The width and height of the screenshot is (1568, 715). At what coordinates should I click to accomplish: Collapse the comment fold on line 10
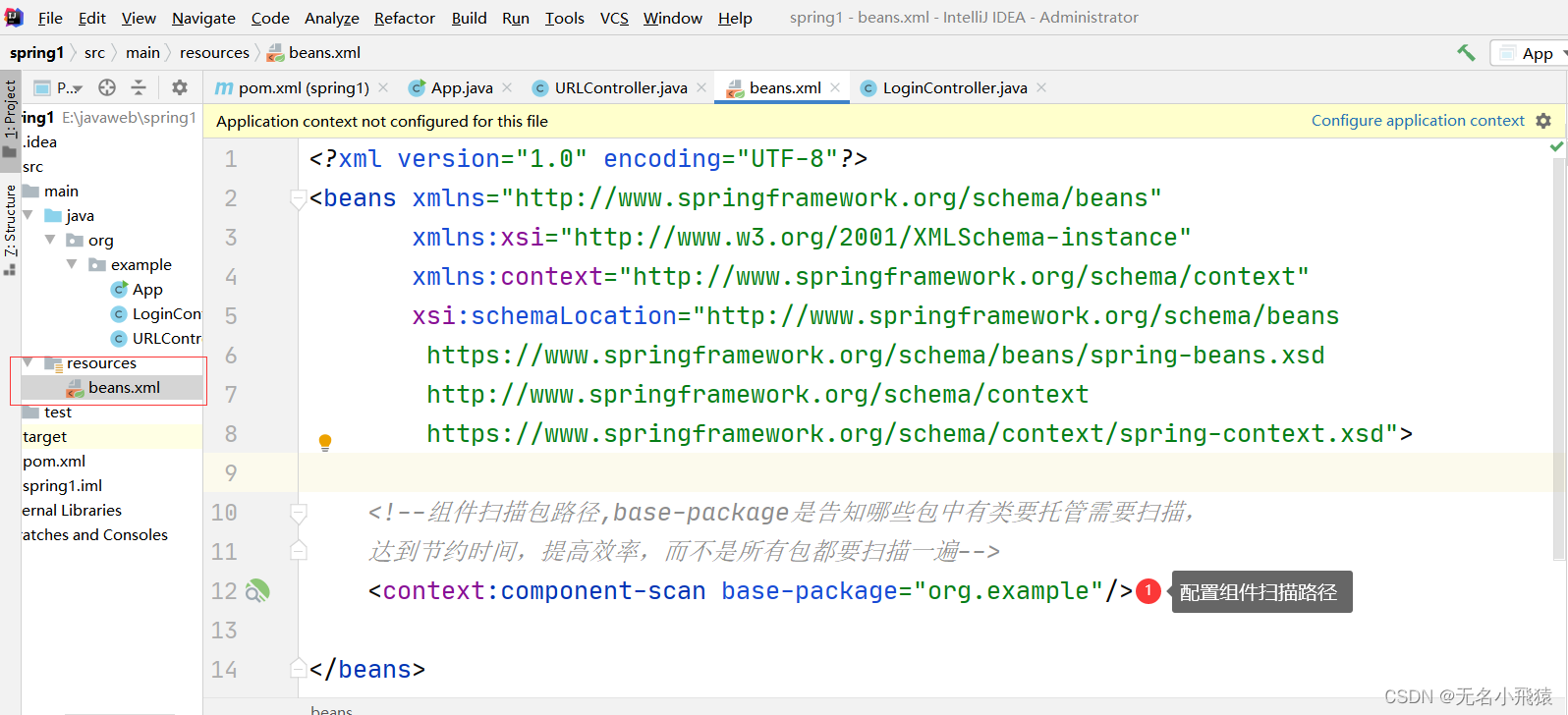click(x=299, y=513)
